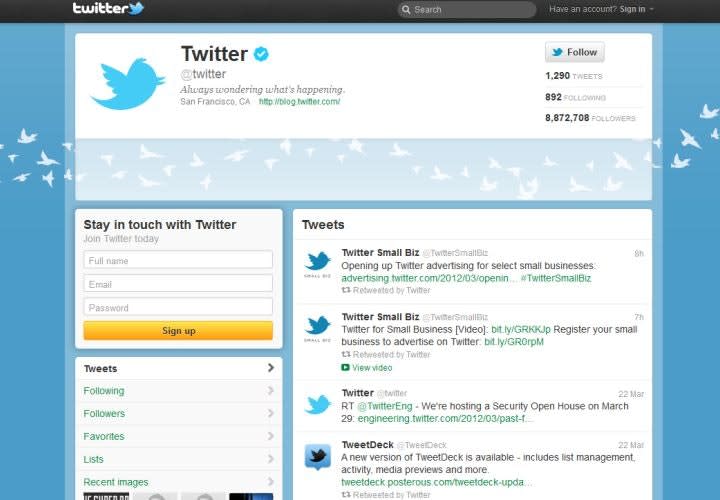Viewport: 720px width, 500px height.
Task: Open the large Twitter bird profile picture
Action: [128, 83]
